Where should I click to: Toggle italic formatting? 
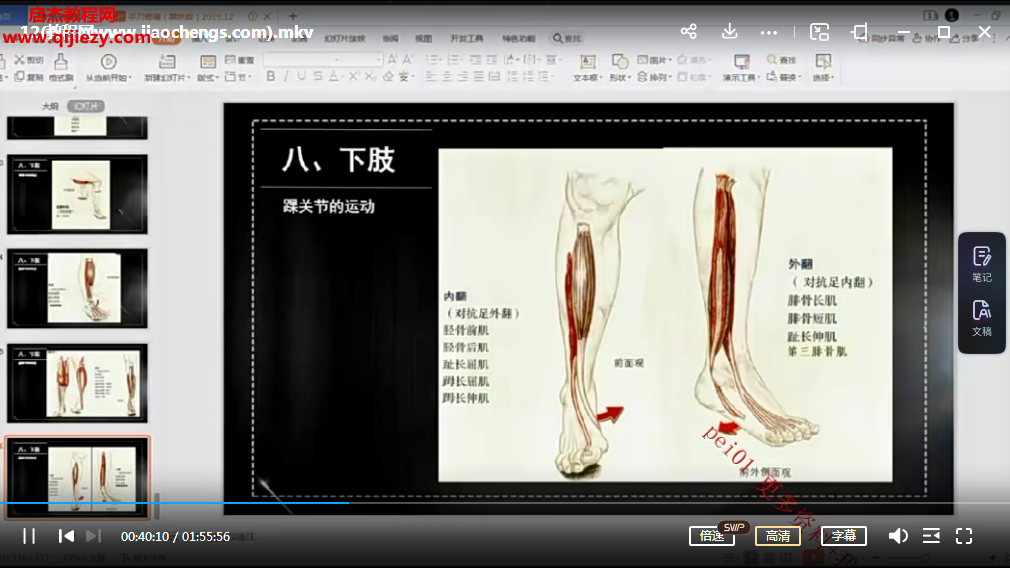[286, 77]
